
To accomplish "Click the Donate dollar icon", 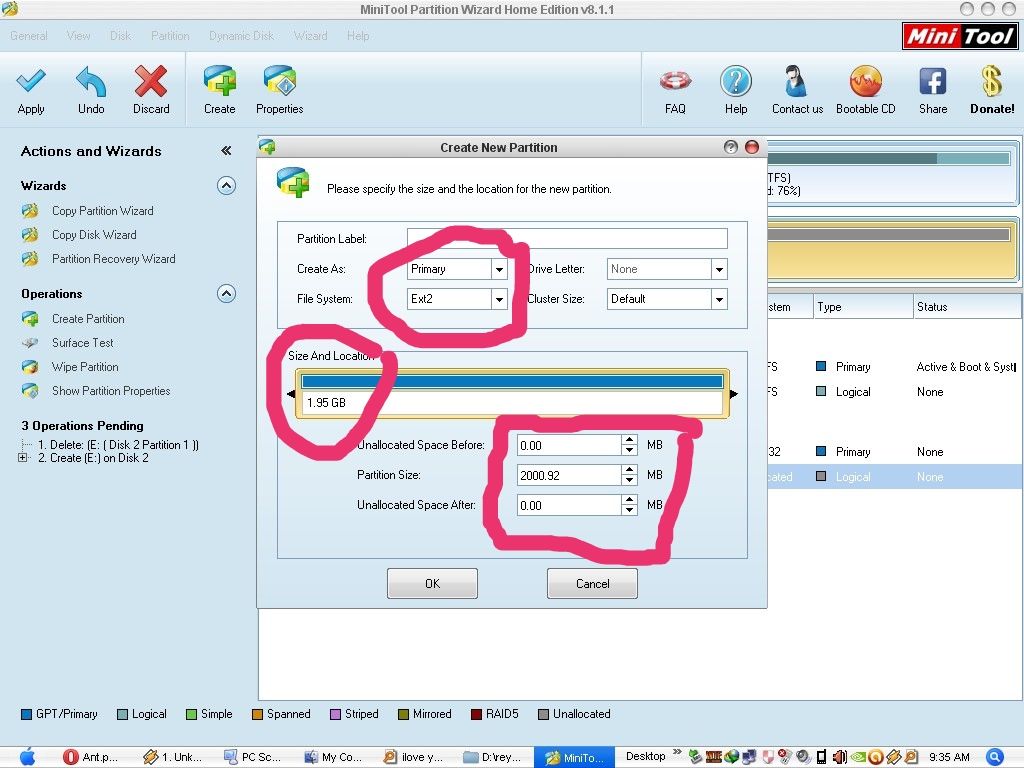I will coord(991,83).
